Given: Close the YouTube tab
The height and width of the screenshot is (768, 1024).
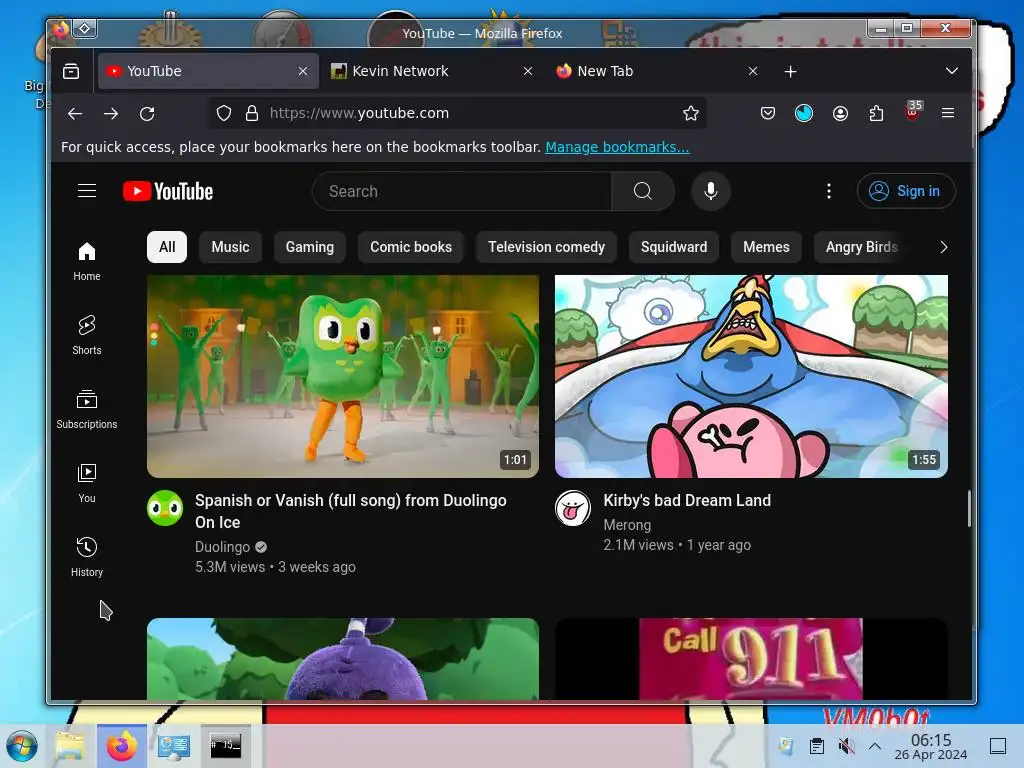Looking at the screenshot, I should click(x=303, y=71).
